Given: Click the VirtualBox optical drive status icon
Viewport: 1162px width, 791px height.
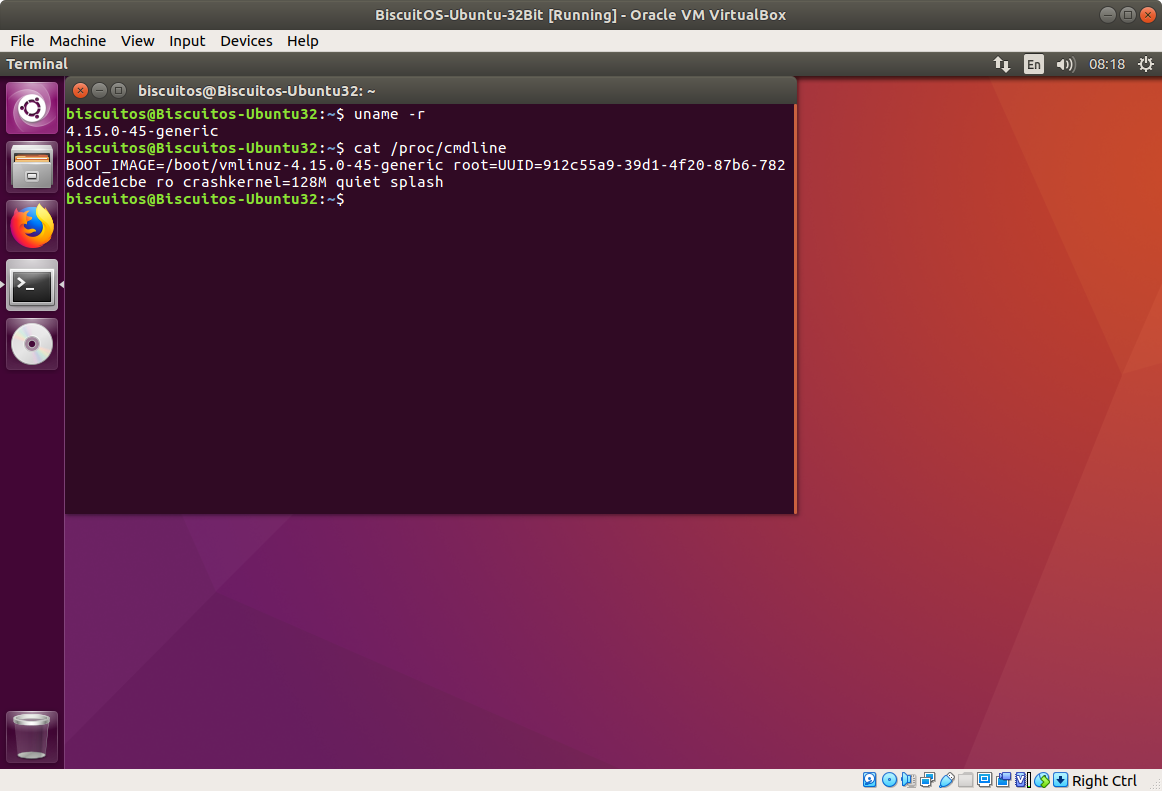Looking at the screenshot, I should [x=889, y=780].
